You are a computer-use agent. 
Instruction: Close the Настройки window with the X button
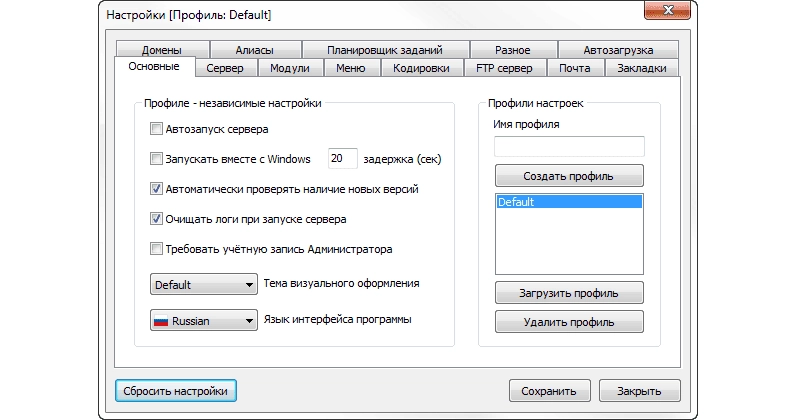click(x=668, y=10)
